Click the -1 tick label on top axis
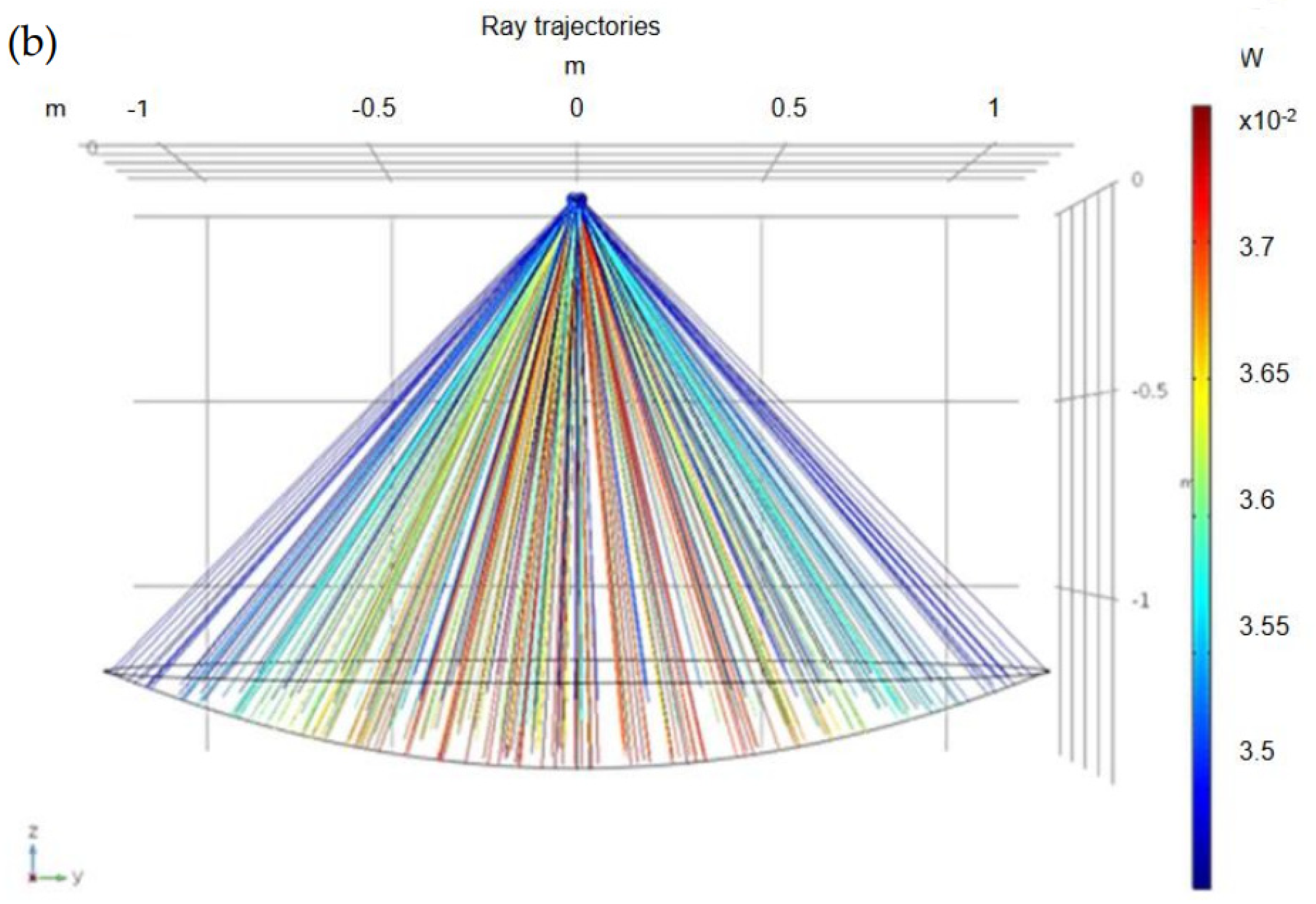The height and width of the screenshot is (904, 1316). (137, 108)
